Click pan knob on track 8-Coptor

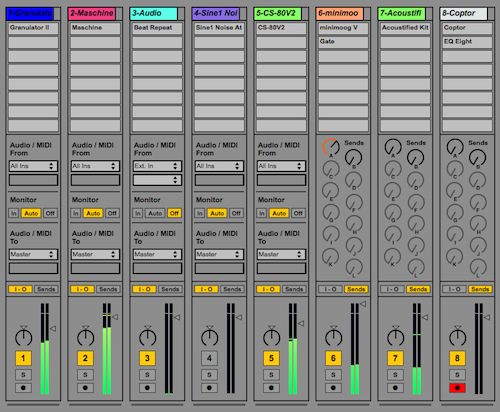(x=457, y=337)
